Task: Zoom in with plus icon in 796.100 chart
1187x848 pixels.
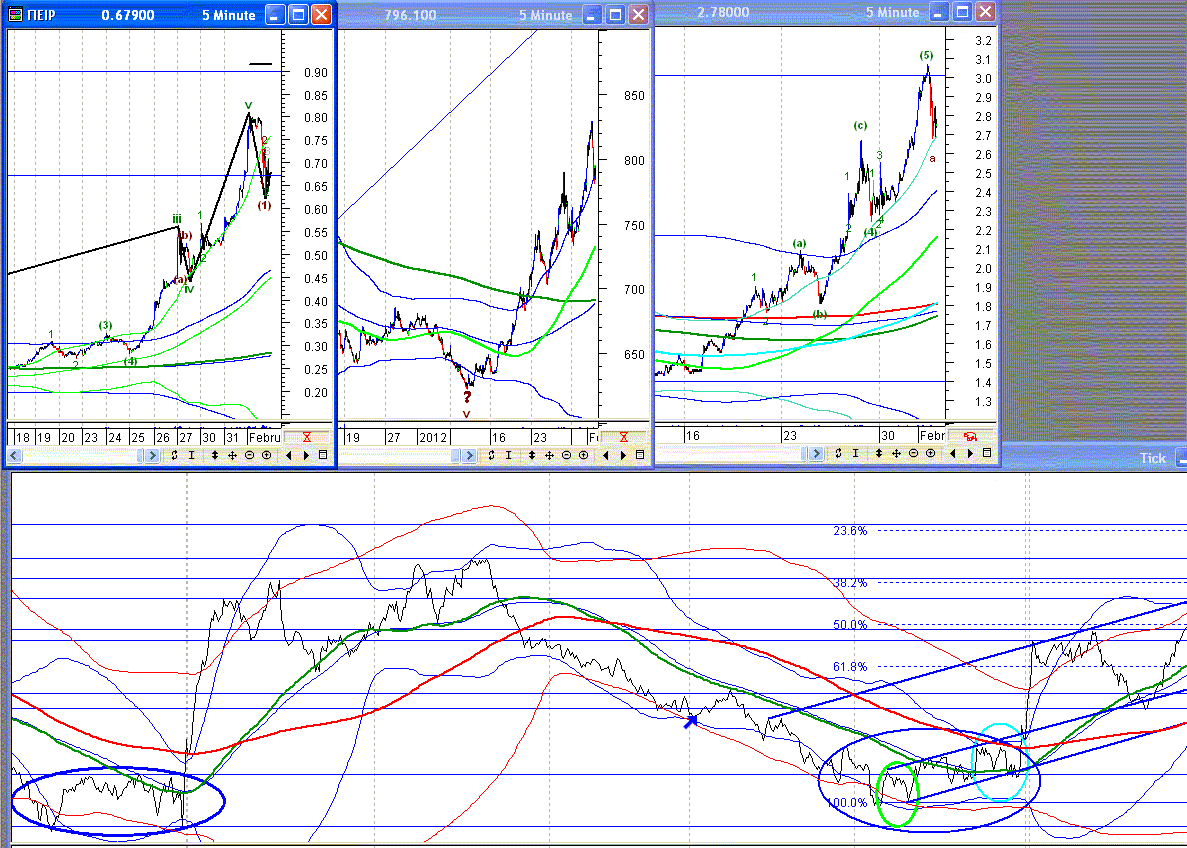Action: [584, 455]
